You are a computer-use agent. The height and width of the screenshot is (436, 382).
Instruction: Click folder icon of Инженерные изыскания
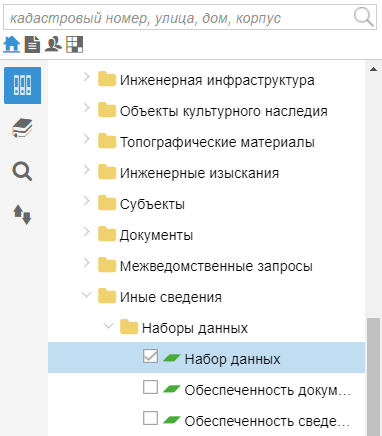(107, 172)
